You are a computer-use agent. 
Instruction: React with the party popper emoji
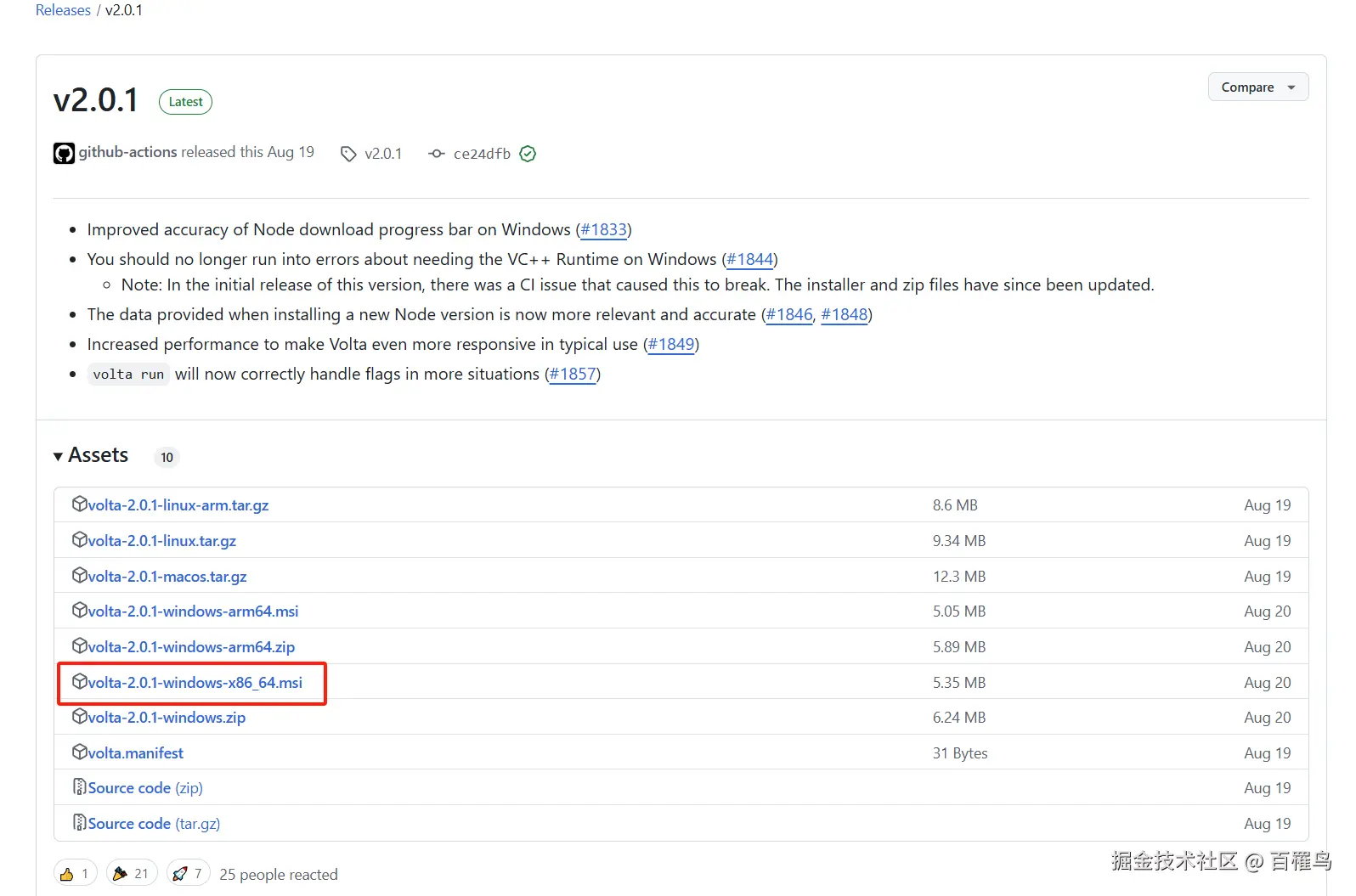point(131,873)
